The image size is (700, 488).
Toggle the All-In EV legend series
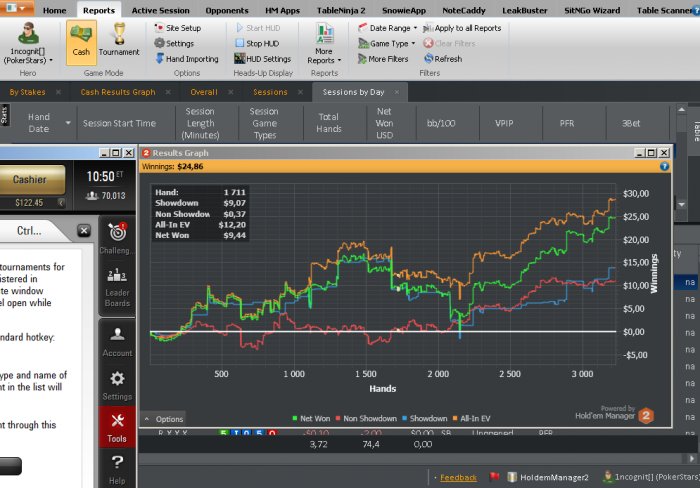coord(471,418)
